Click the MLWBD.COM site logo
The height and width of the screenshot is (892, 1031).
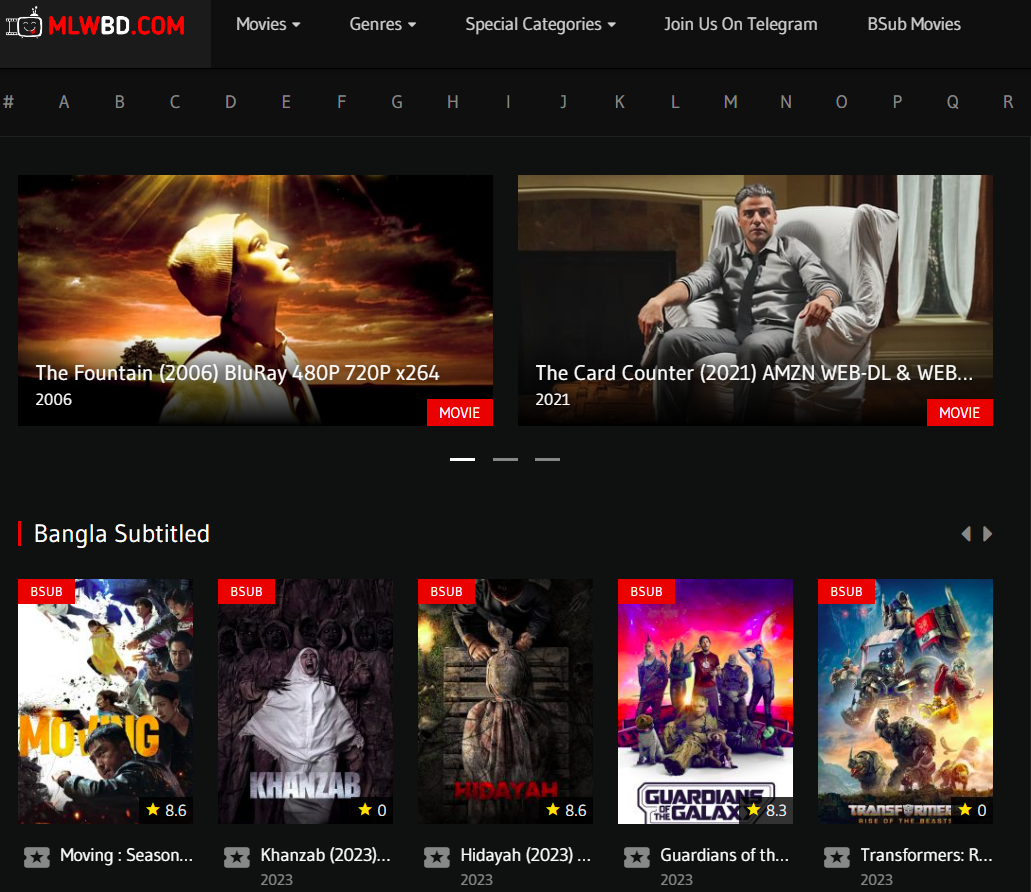tap(96, 25)
